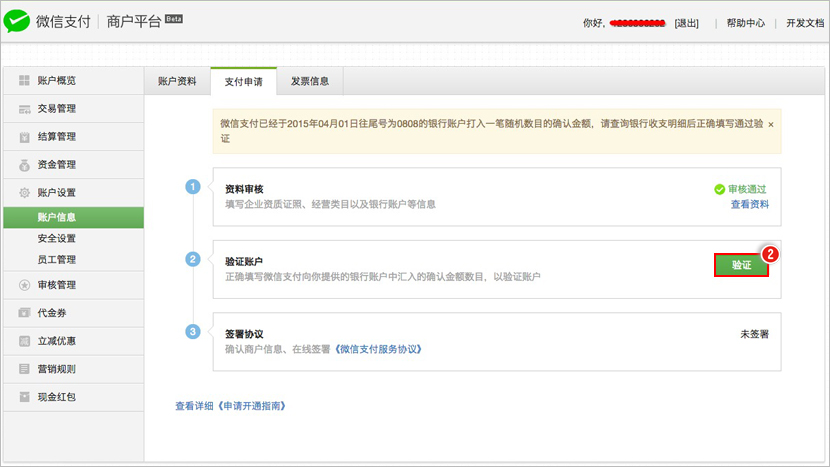Expand 账户设置 sidebar section
The width and height of the screenshot is (830, 467).
click(56, 193)
